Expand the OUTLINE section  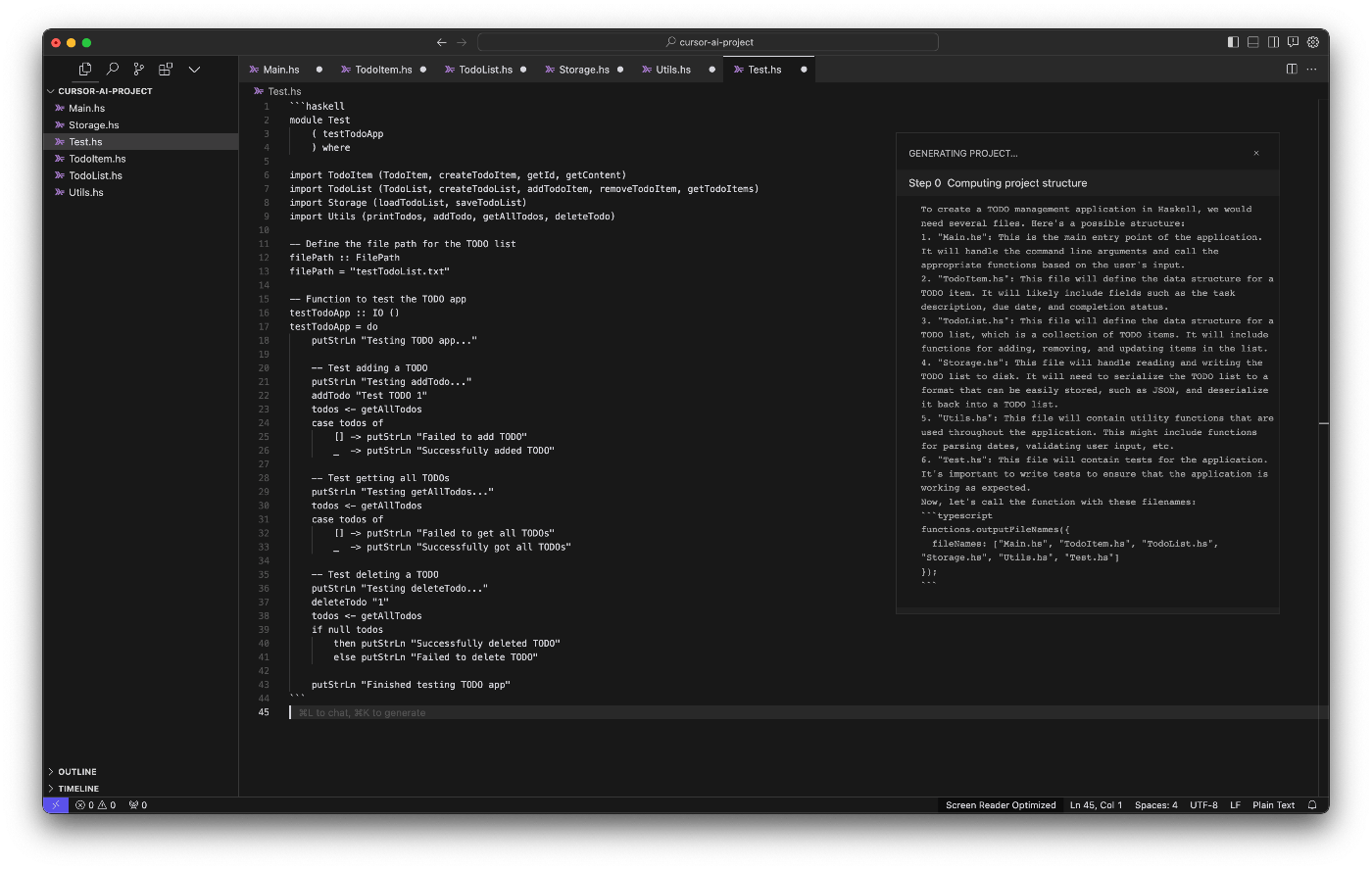coord(140,772)
